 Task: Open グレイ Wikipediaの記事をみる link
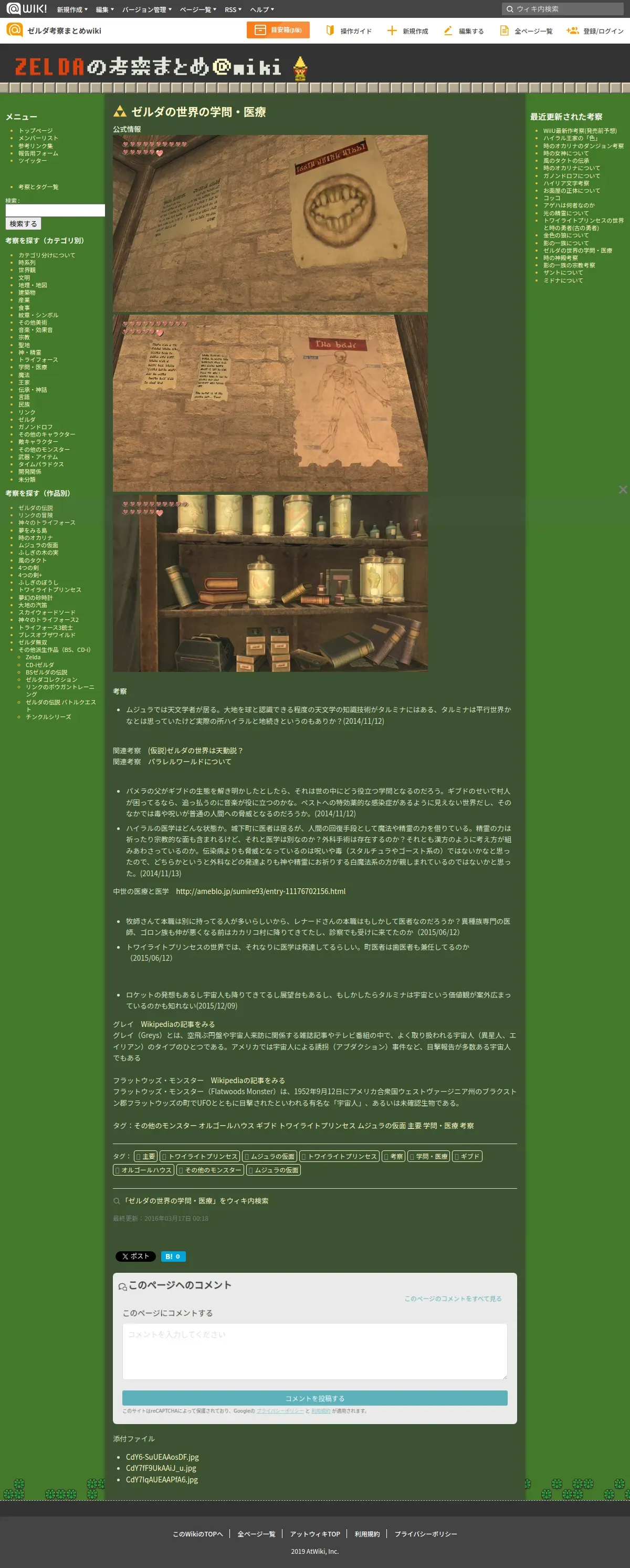[177, 1024]
